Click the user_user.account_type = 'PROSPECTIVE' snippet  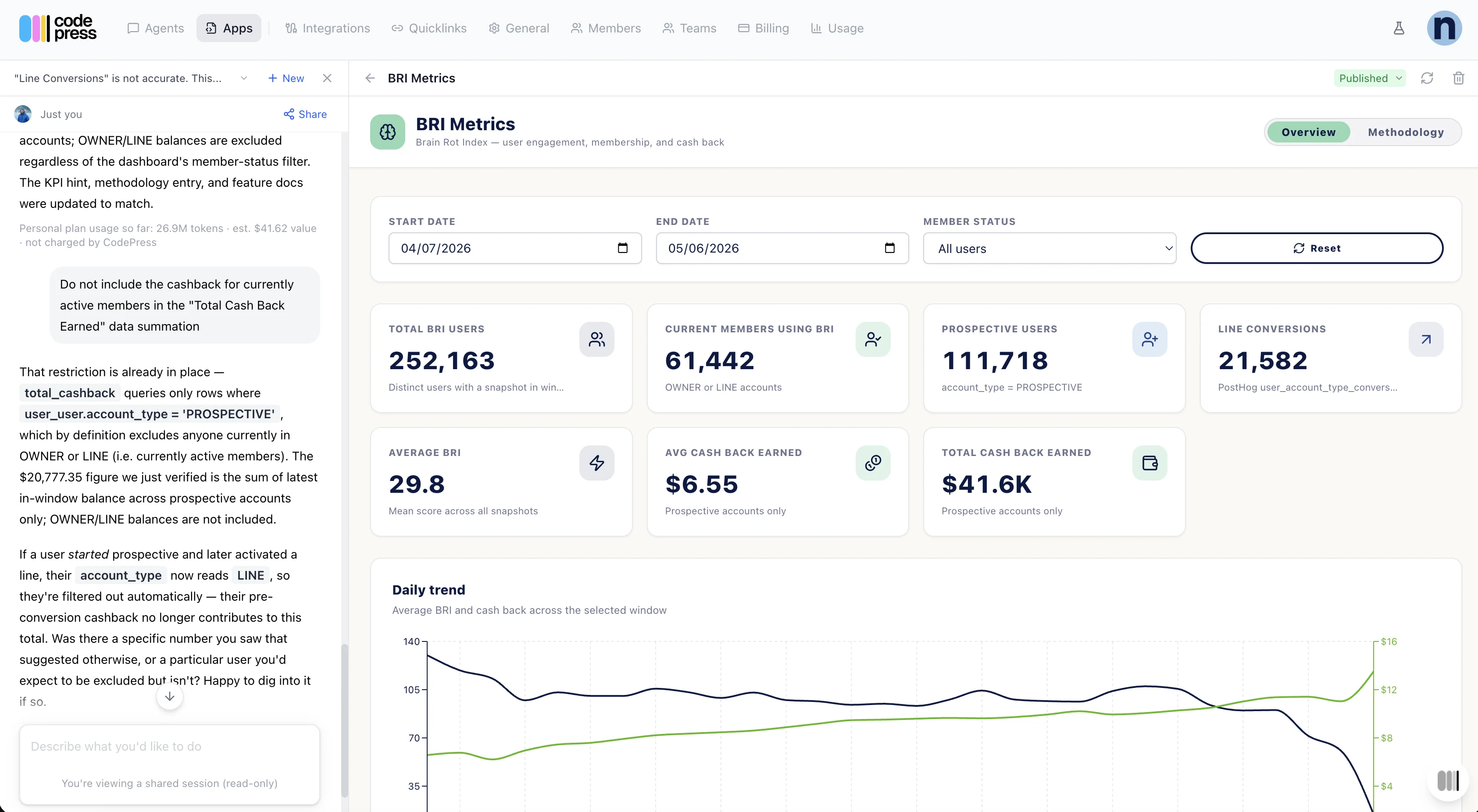tap(149, 414)
